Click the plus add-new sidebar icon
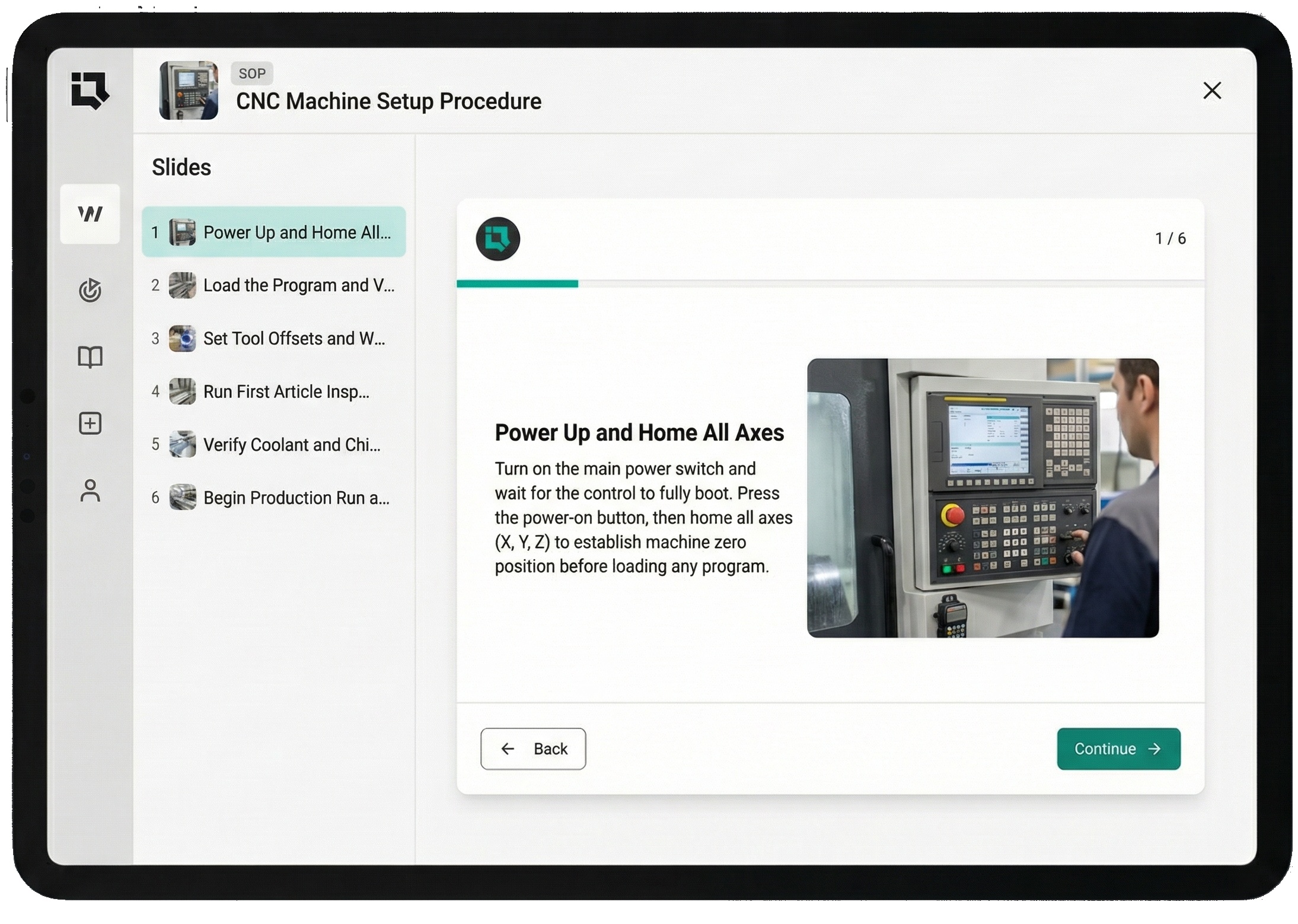1298x924 pixels. (90, 423)
